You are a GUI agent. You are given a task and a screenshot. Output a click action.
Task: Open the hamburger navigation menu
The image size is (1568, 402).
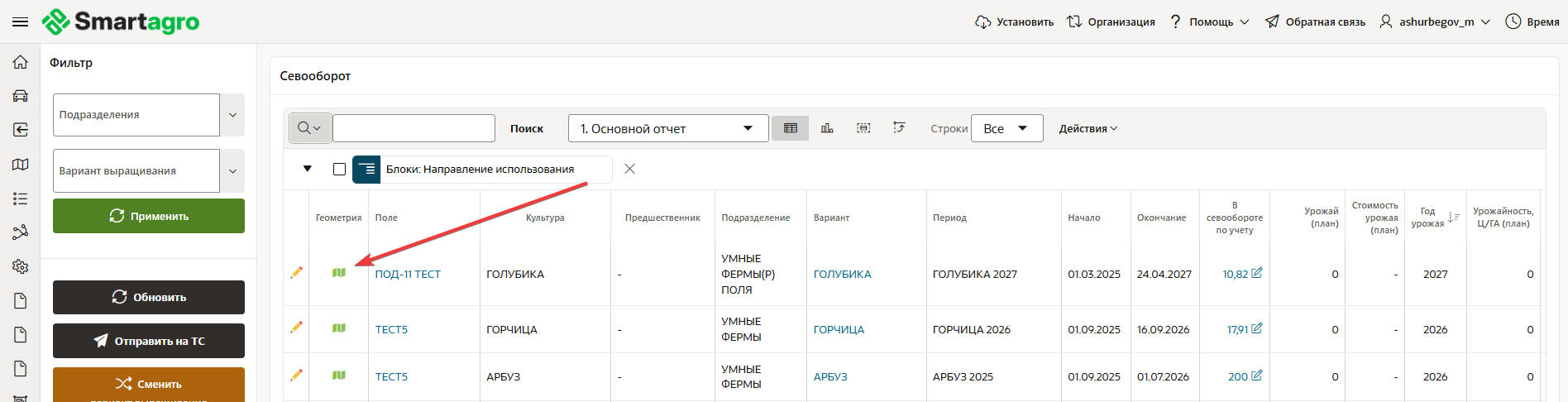coord(20,22)
